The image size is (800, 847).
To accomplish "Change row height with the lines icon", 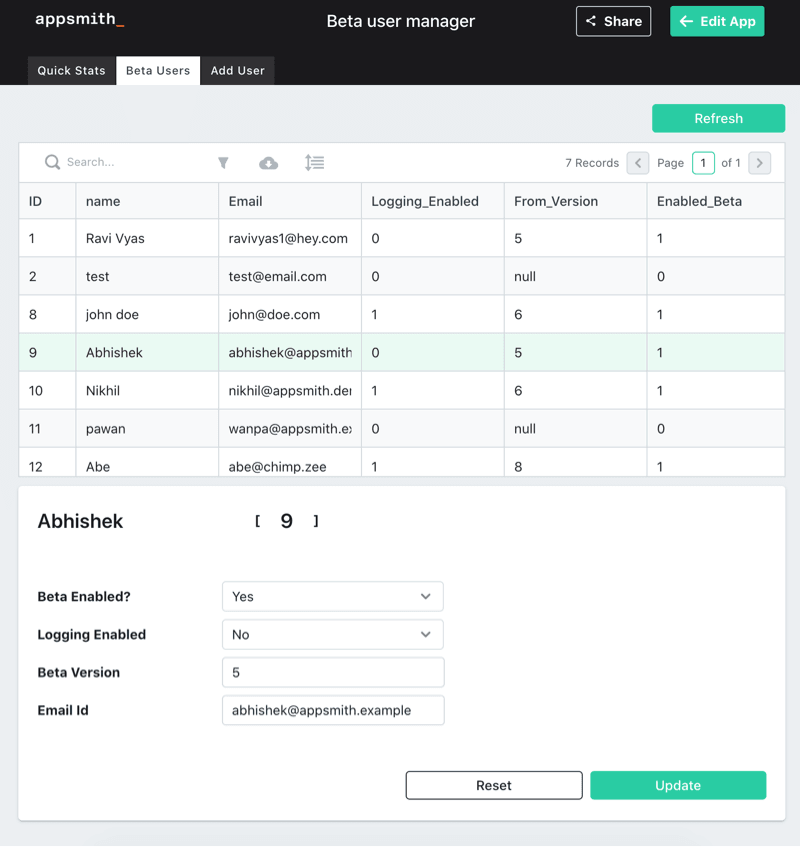I will [x=314, y=163].
